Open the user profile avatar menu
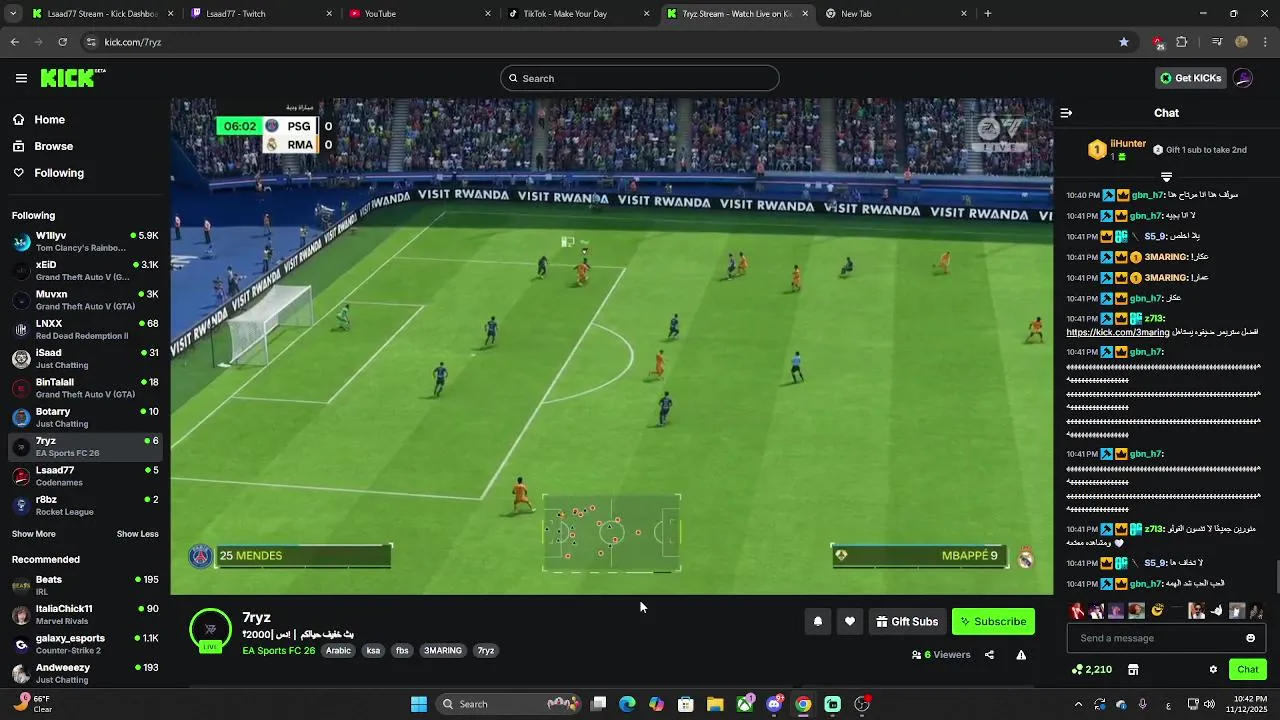Viewport: 1280px width, 720px height. pos(1243,78)
